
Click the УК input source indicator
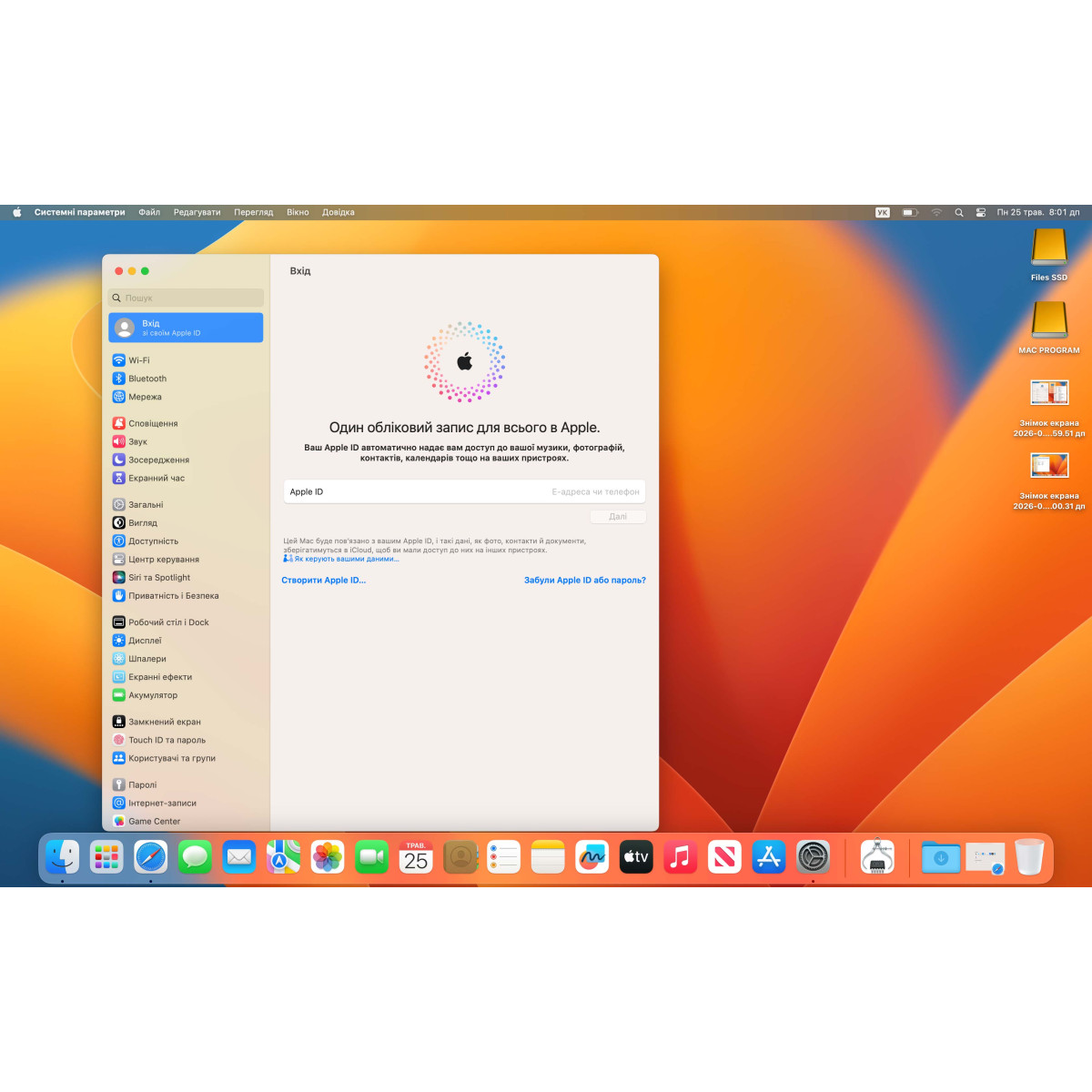pyautogui.click(x=883, y=212)
